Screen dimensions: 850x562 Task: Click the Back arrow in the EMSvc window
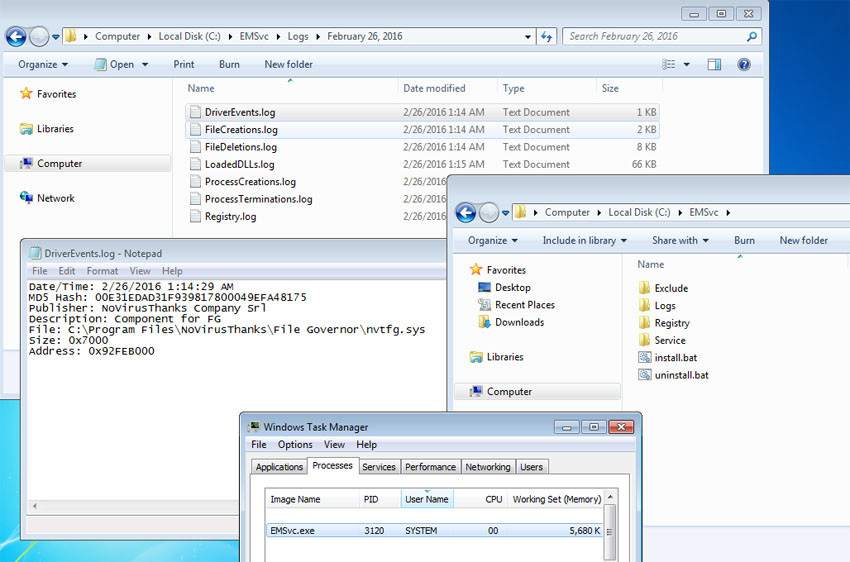click(x=466, y=212)
